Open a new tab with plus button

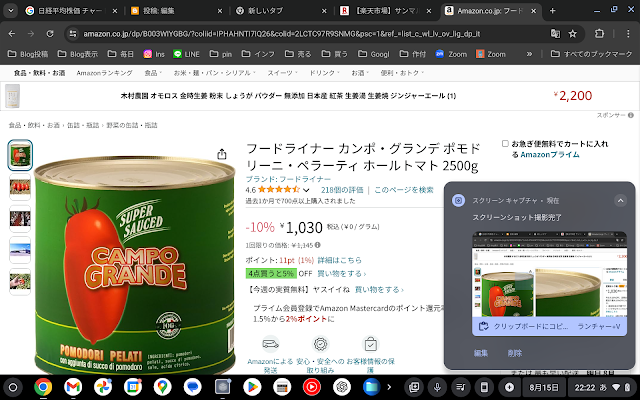click(553, 11)
